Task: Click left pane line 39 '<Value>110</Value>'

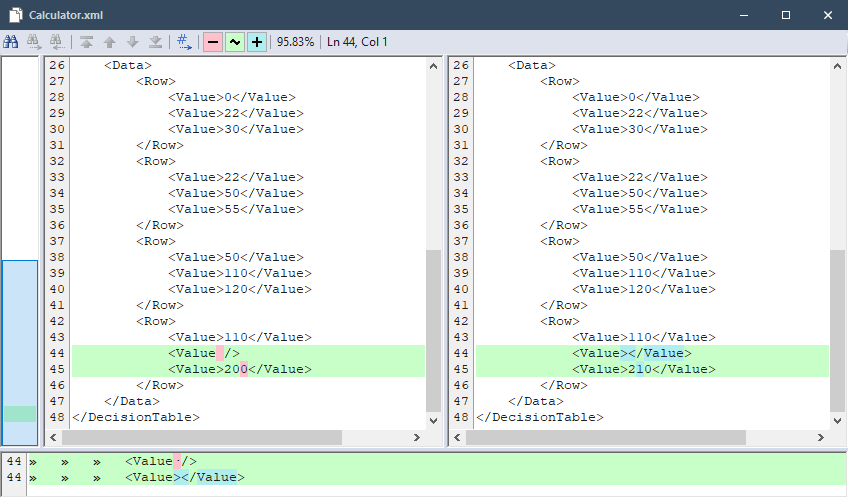Action: click(x=240, y=273)
